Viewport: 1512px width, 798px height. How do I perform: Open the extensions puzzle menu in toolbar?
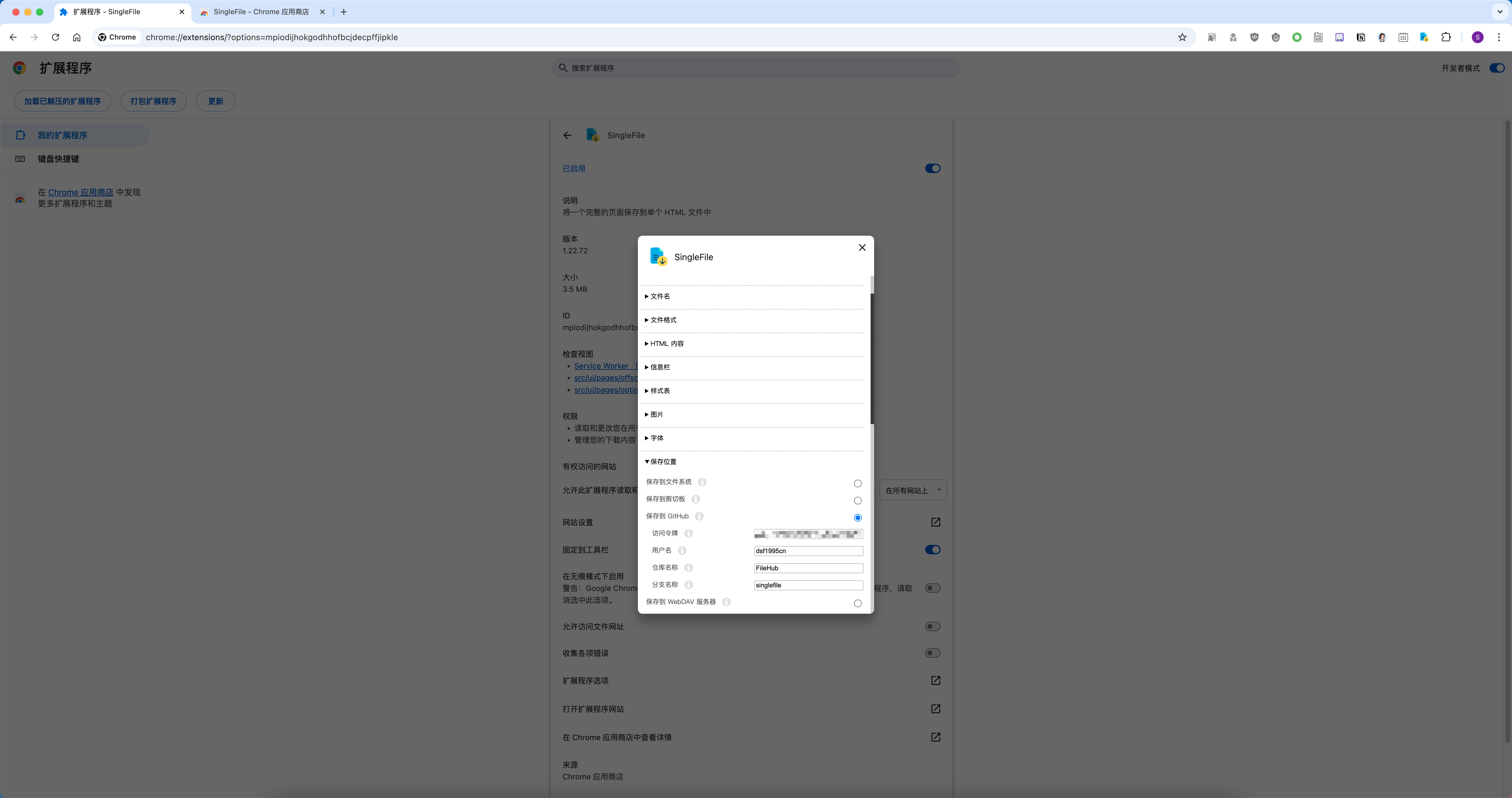point(1446,37)
